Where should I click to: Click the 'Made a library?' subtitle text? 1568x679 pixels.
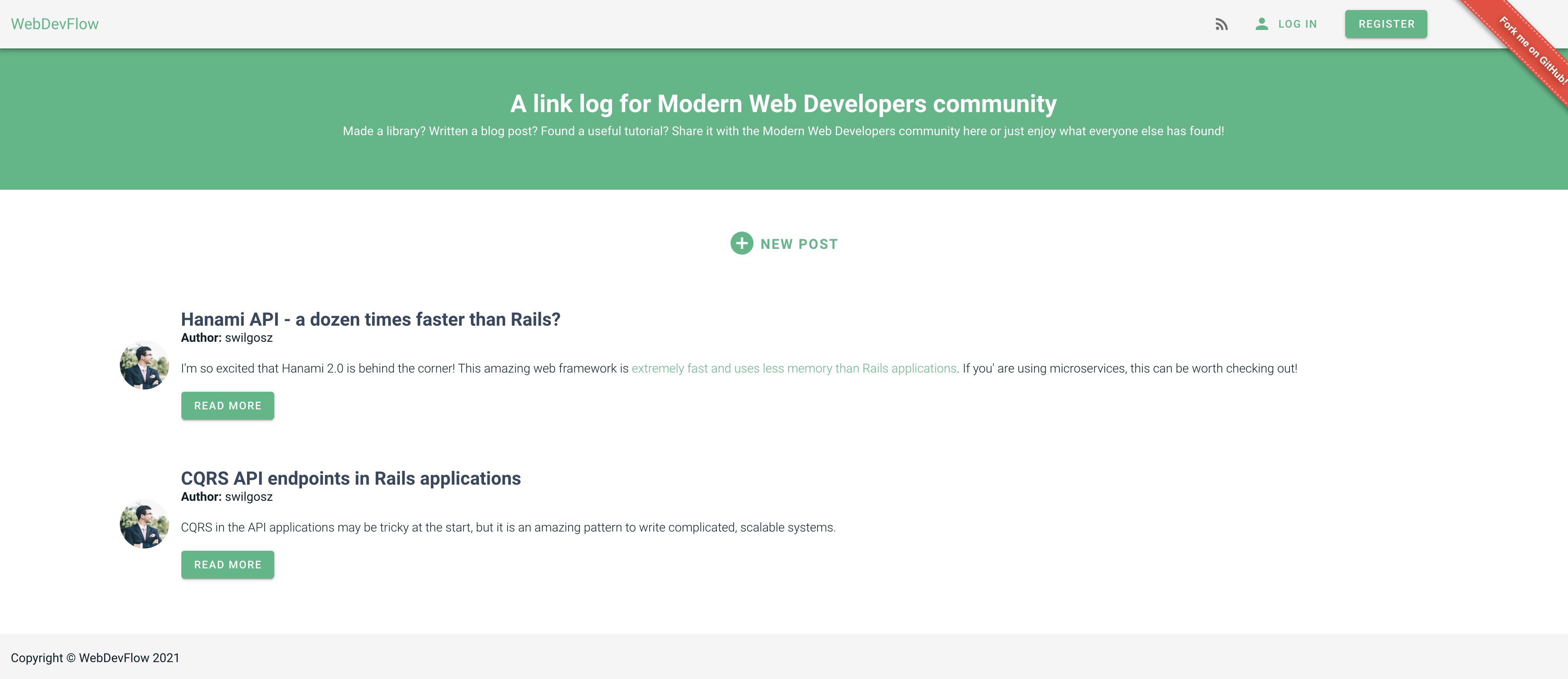click(x=783, y=131)
